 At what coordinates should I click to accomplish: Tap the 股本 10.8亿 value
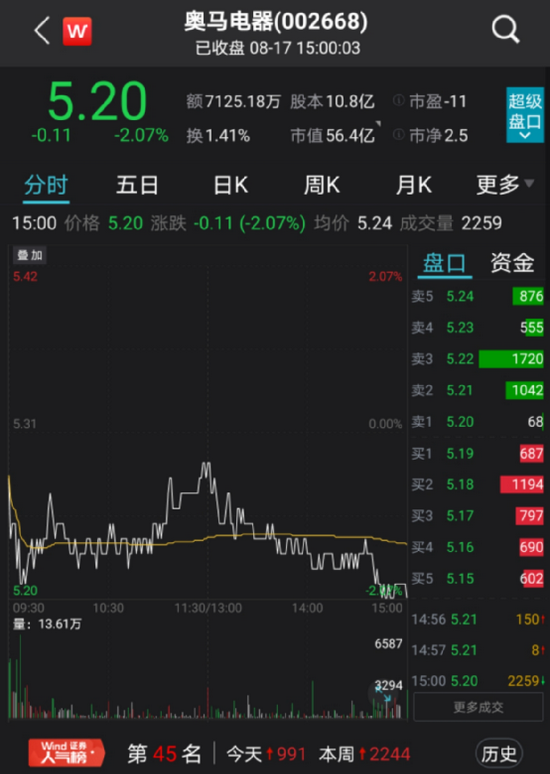click(x=332, y=102)
